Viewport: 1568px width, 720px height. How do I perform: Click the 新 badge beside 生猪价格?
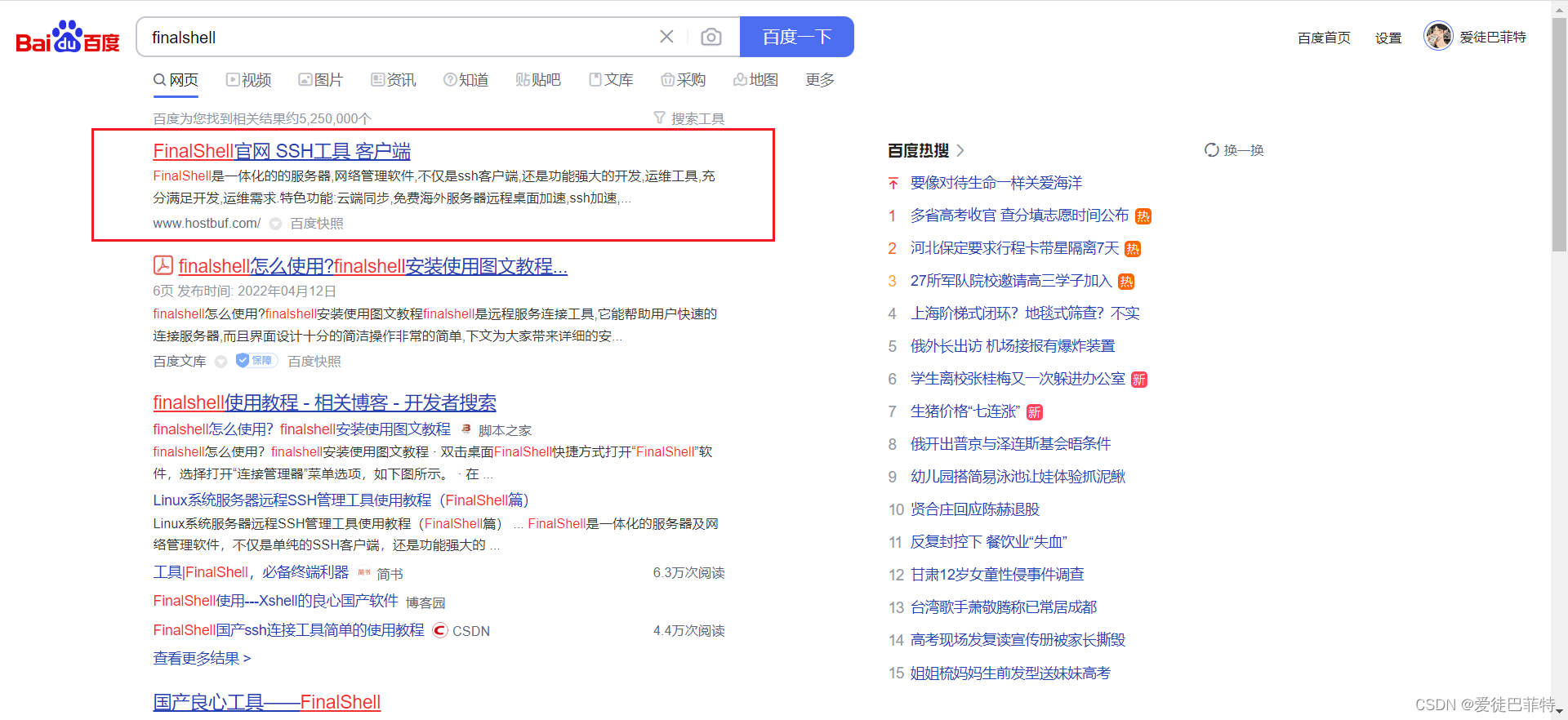pos(1035,412)
